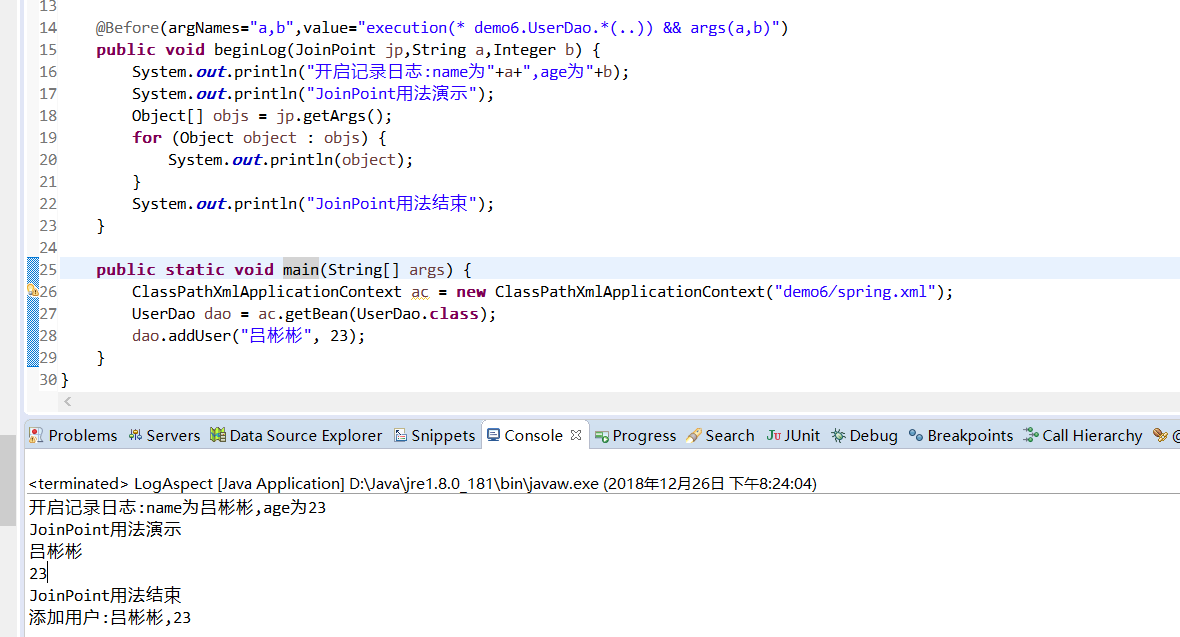Close the Console view with its X
This screenshot has width=1180, height=637.
576,435
